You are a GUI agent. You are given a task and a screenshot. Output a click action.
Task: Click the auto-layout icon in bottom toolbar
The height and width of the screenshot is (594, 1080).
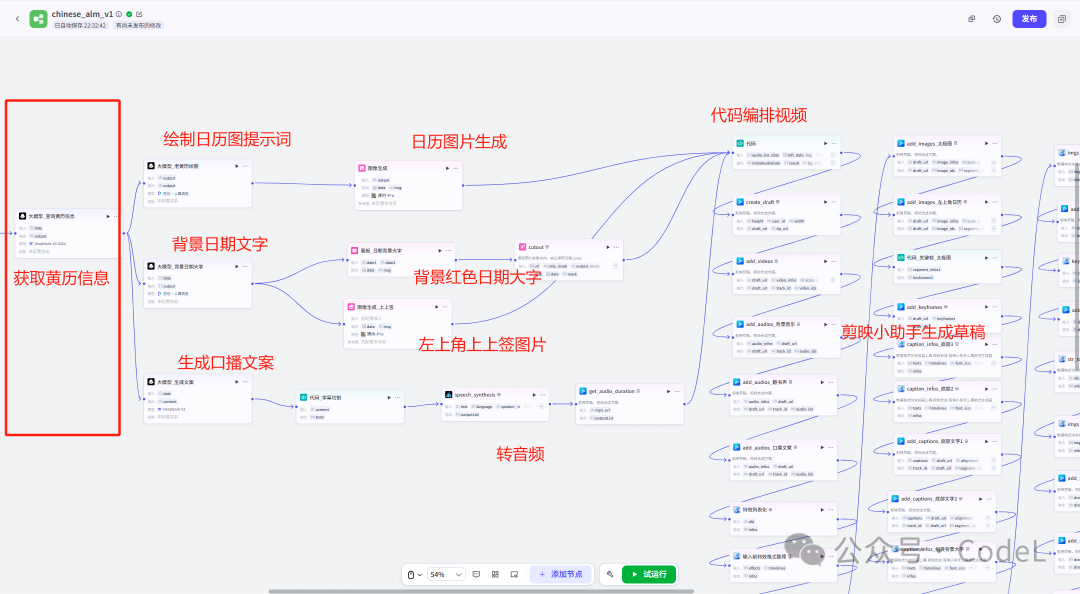[495, 574]
